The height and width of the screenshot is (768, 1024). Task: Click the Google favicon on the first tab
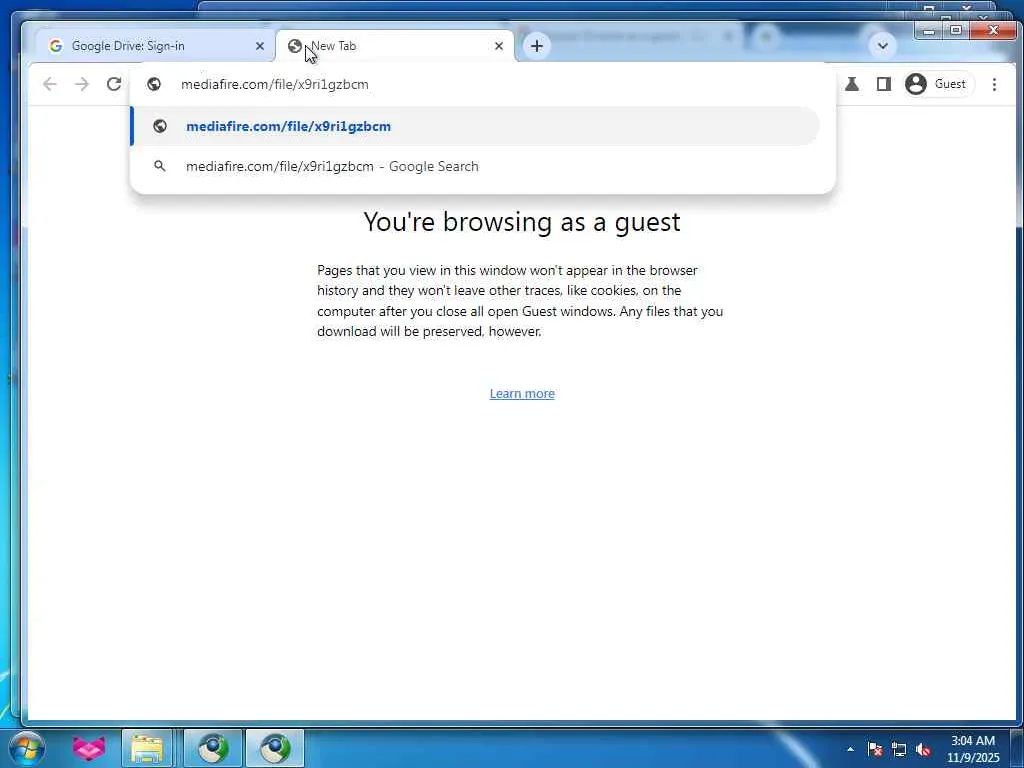pyautogui.click(x=56, y=46)
